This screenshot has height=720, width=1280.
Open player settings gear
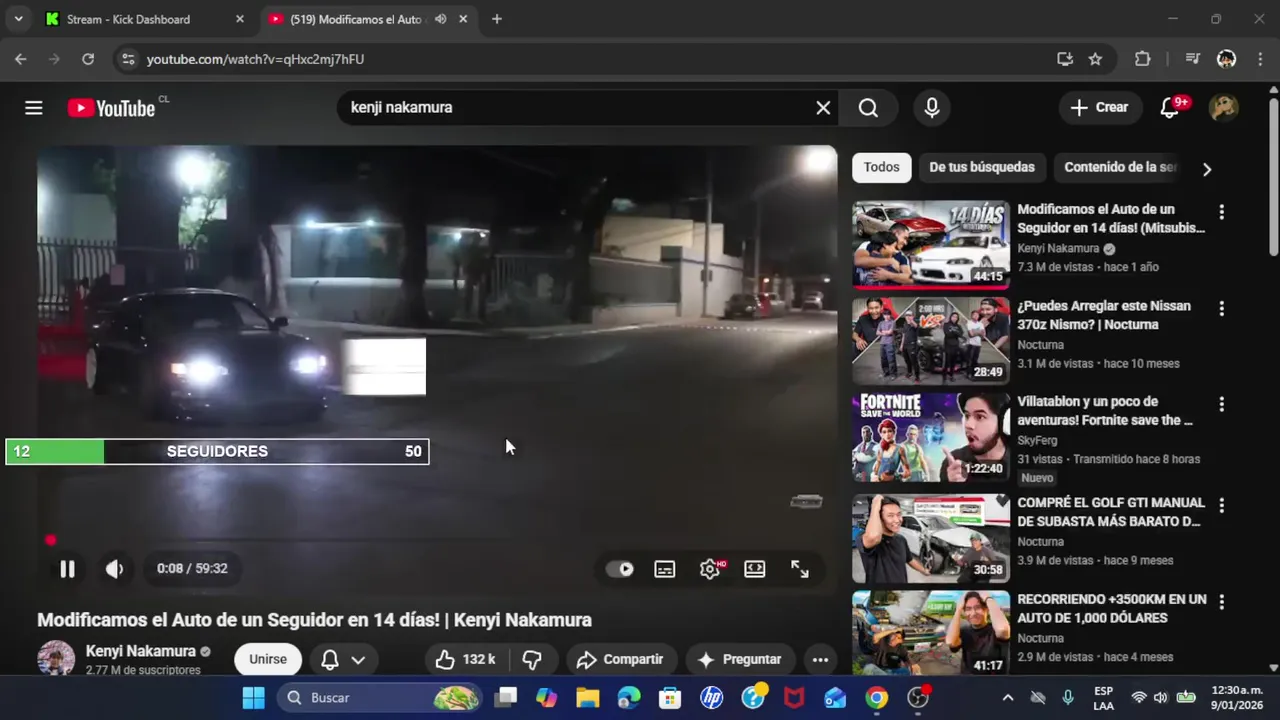pos(710,569)
